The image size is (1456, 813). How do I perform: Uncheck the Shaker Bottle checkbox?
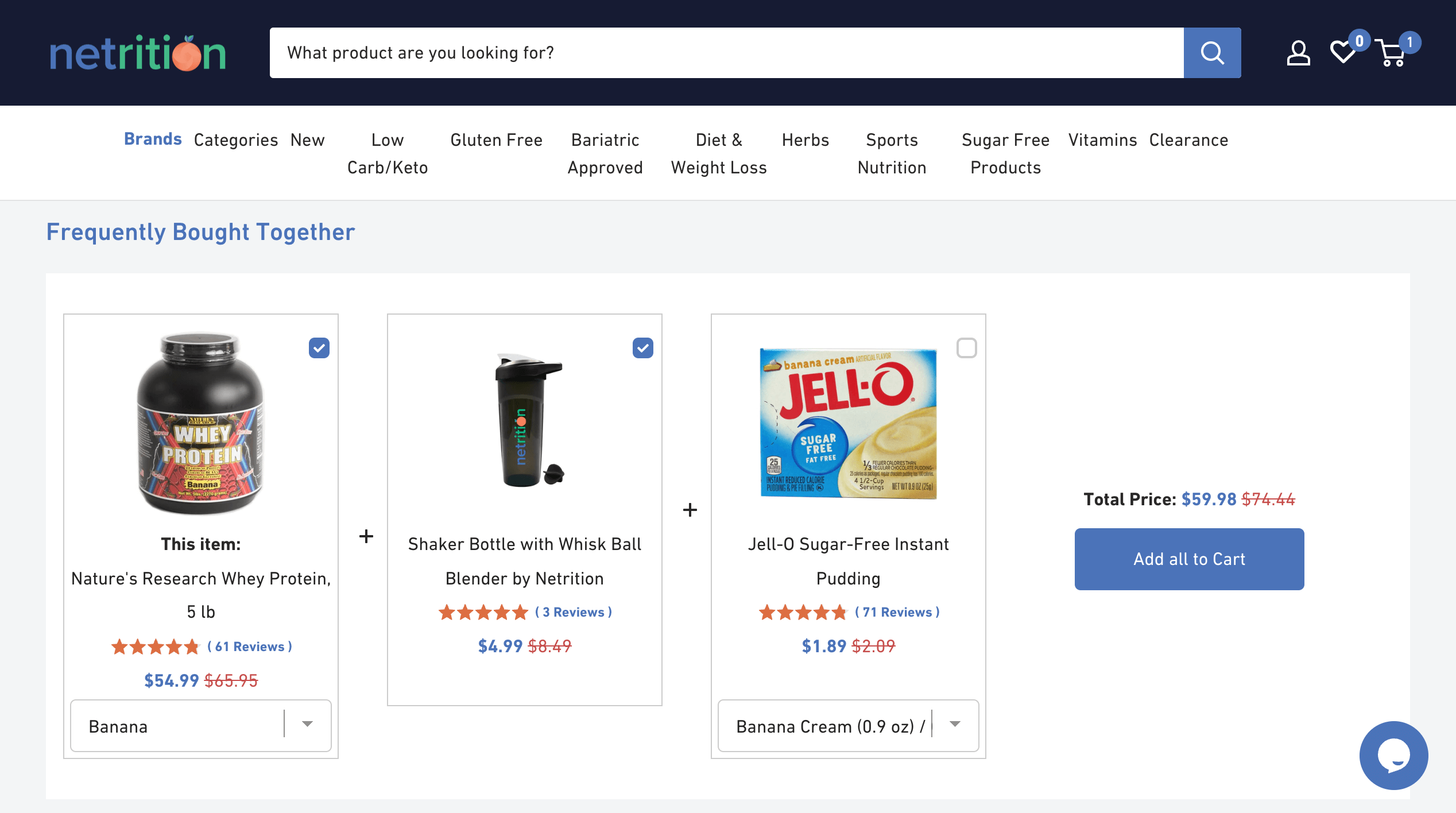643,348
